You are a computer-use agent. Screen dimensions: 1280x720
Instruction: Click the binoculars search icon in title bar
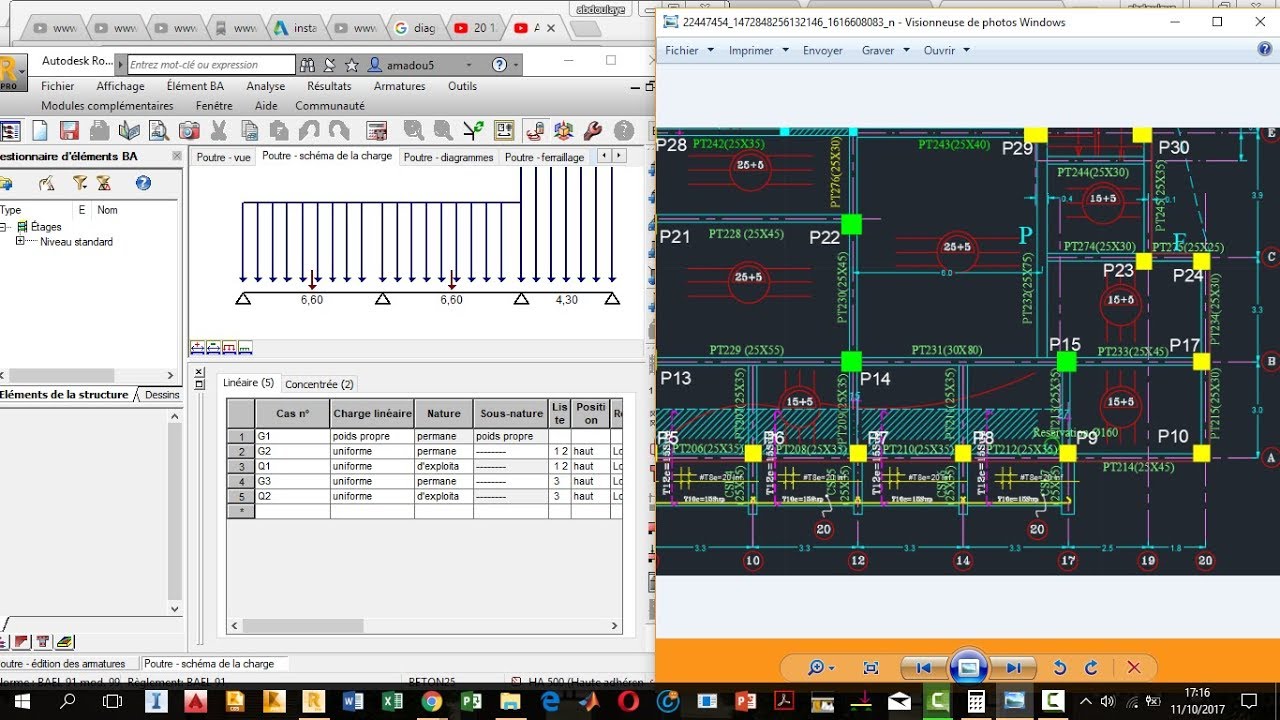click(309, 65)
